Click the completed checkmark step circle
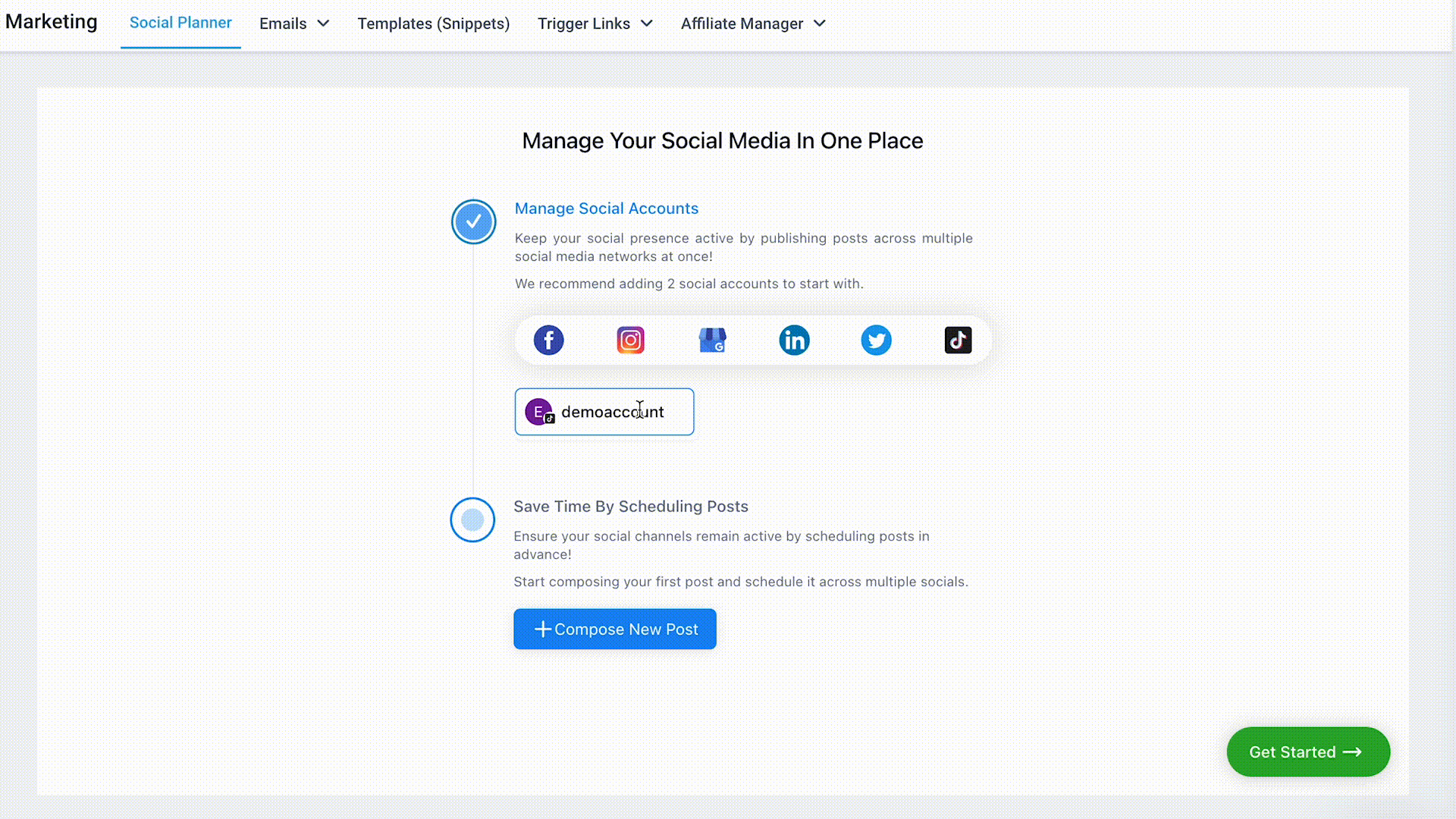Image resolution: width=1456 pixels, height=819 pixels. click(x=473, y=221)
